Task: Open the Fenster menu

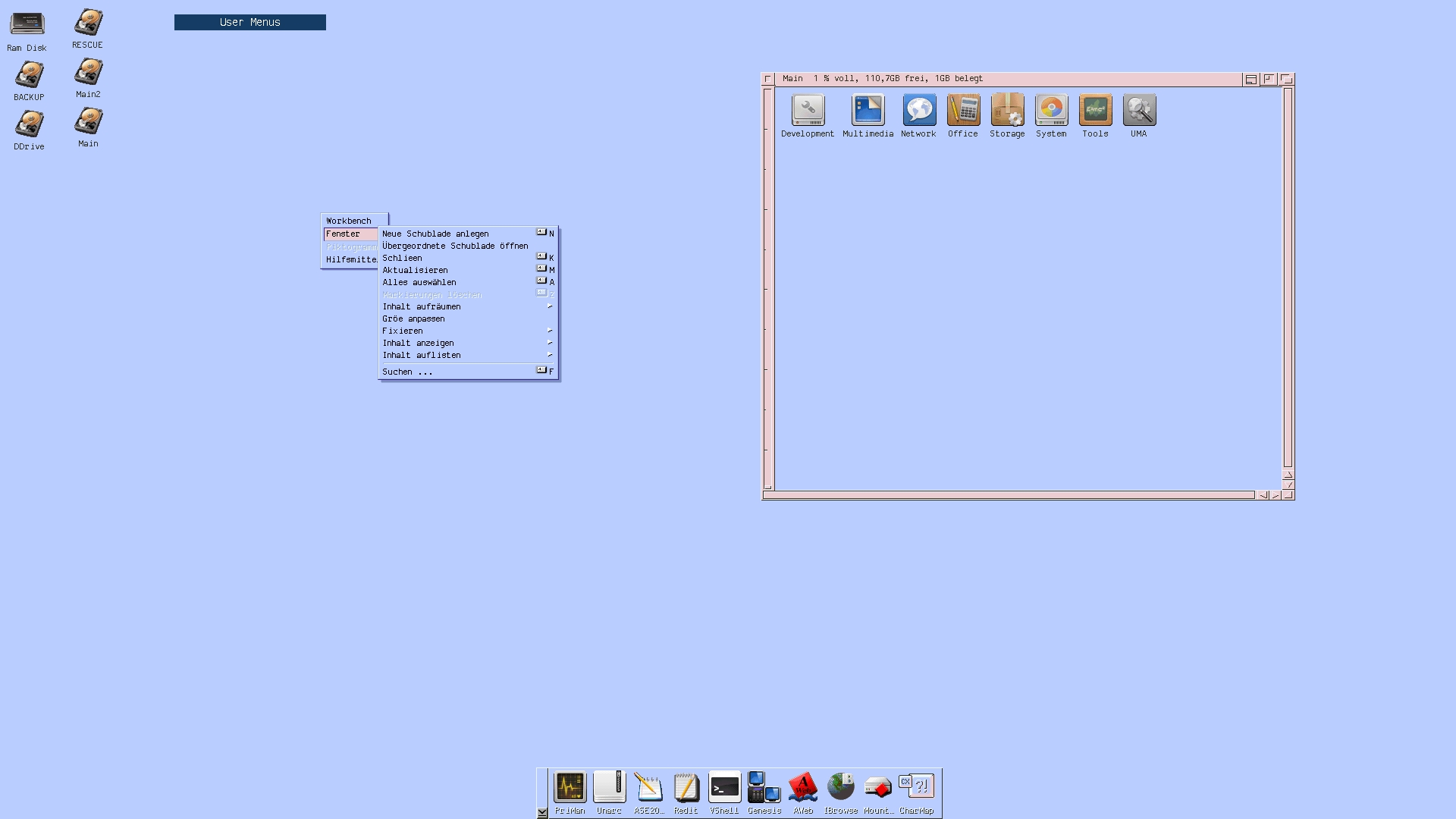Action: coord(350,234)
